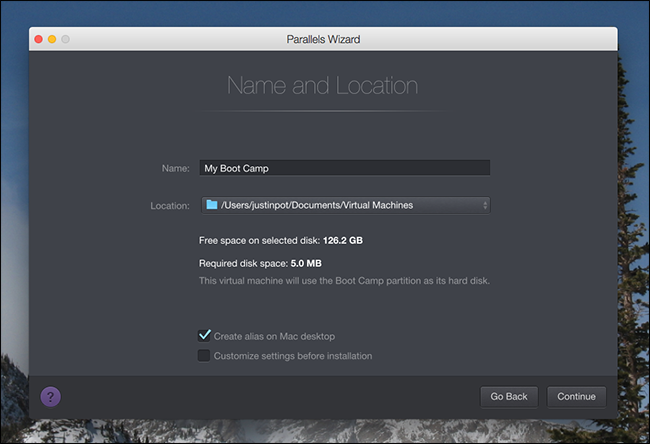
Task: Uncheck Create alias on Mac desktop
Action: [204, 335]
